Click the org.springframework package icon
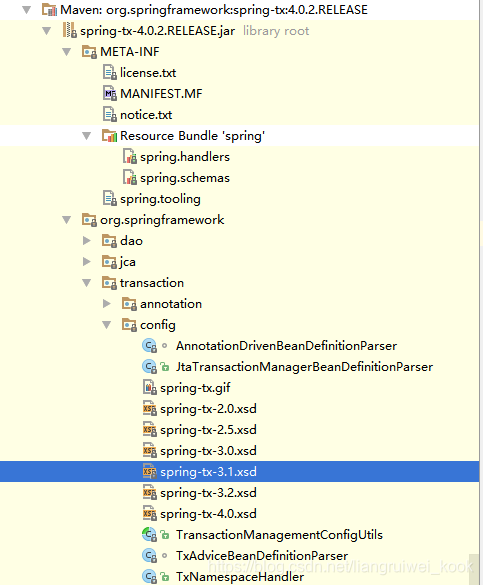The width and height of the screenshot is (483, 585). click(90, 220)
